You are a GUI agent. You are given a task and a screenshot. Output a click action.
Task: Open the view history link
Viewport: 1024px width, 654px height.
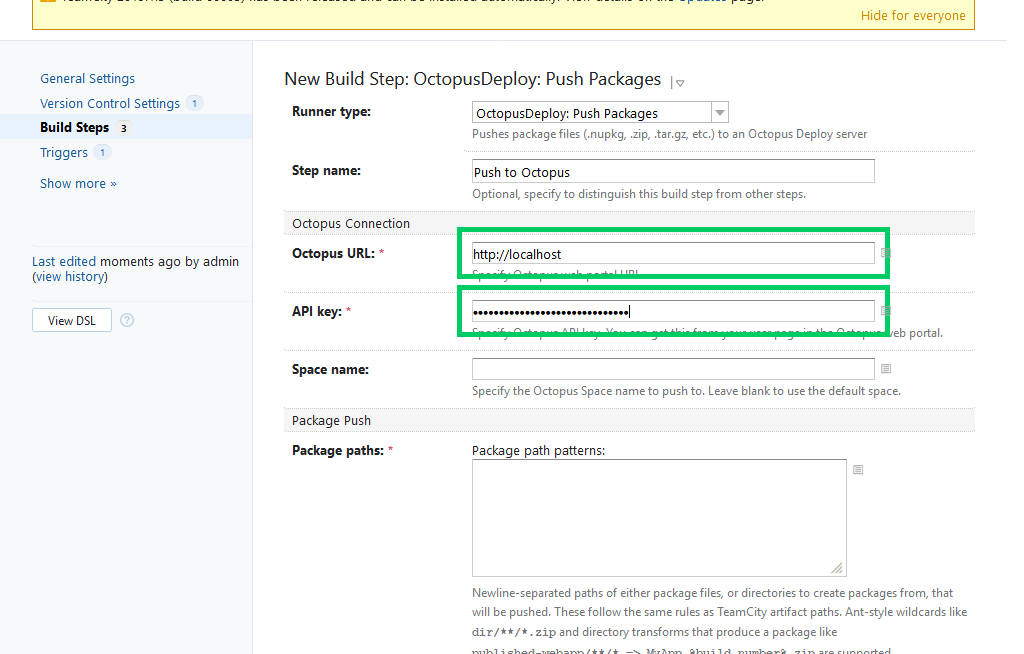(70, 276)
